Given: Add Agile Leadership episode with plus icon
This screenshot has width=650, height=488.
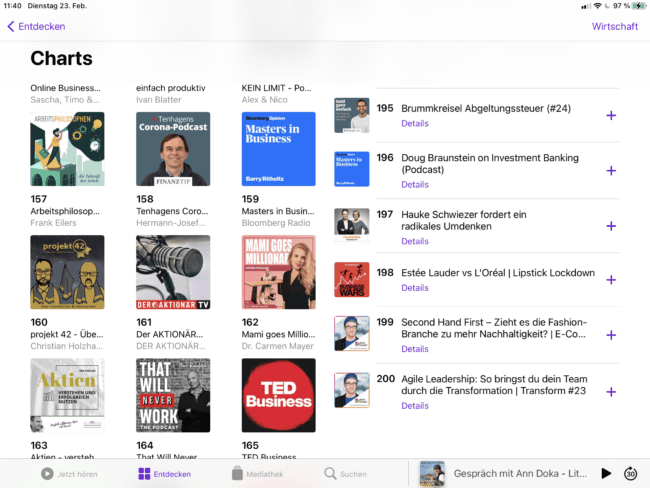Looking at the screenshot, I should click(x=611, y=392).
